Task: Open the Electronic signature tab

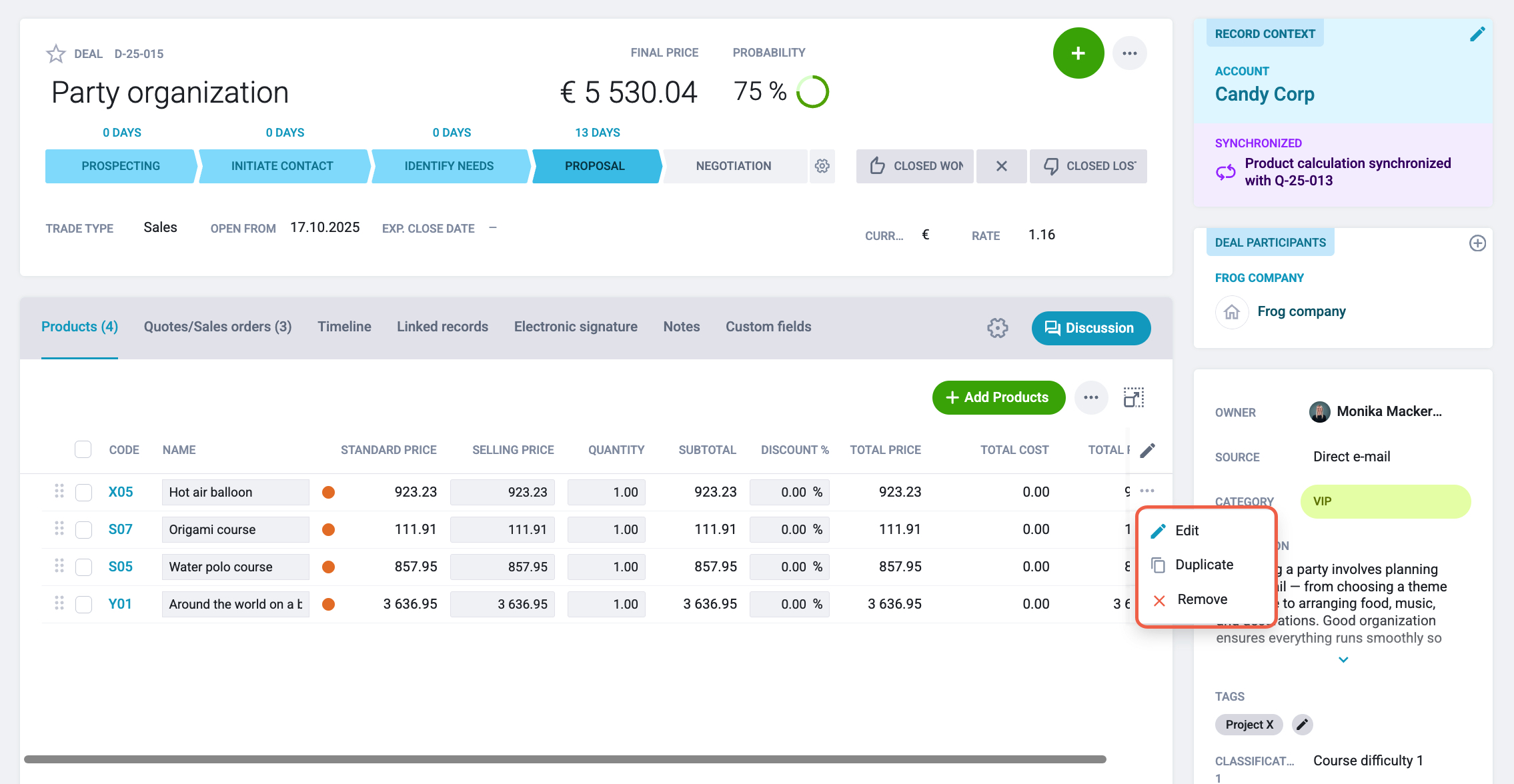Action: point(576,327)
